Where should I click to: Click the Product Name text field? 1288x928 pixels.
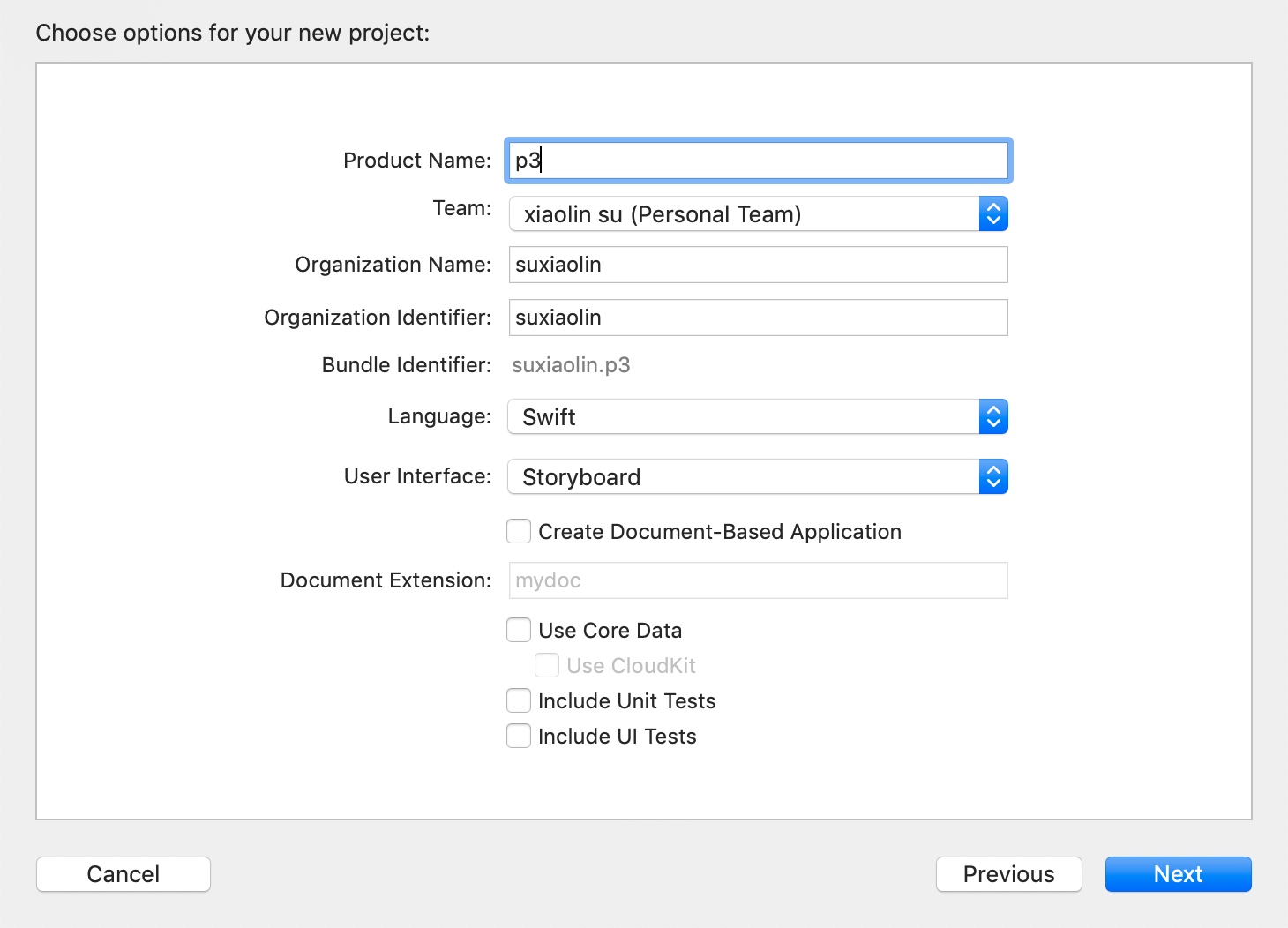coord(758,161)
